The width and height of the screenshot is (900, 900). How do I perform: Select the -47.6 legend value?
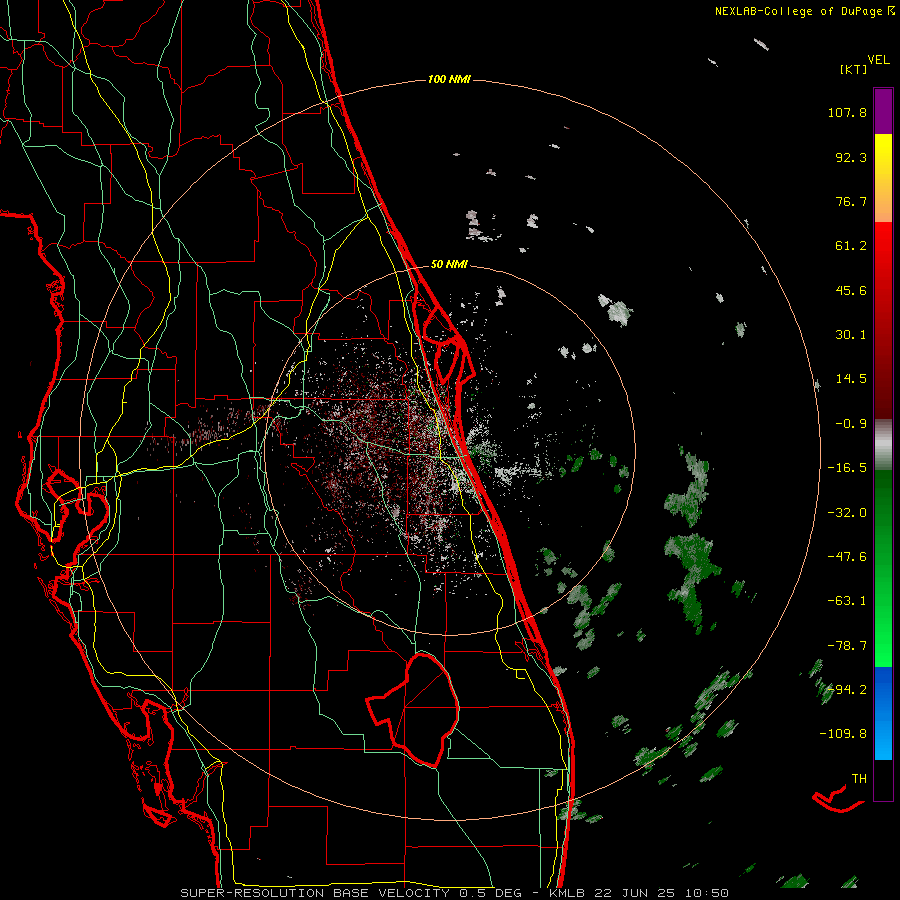(x=847, y=557)
